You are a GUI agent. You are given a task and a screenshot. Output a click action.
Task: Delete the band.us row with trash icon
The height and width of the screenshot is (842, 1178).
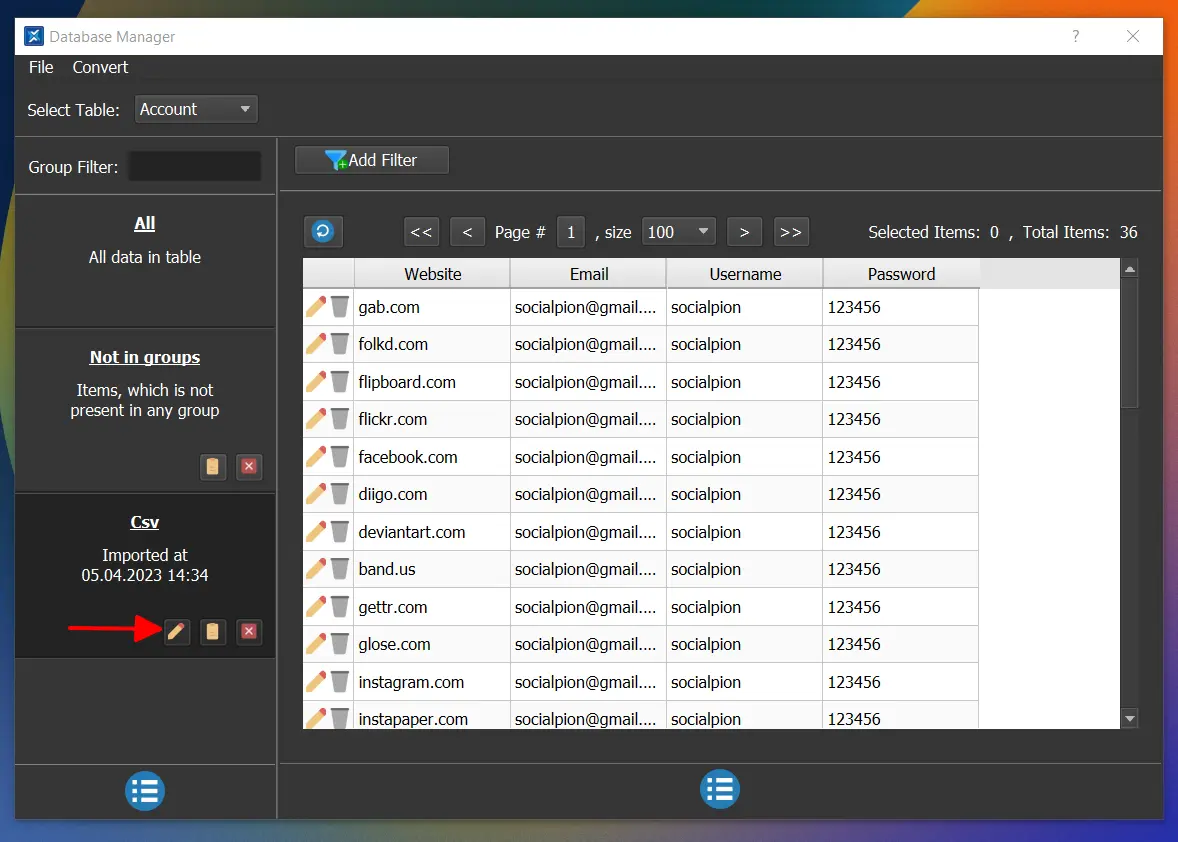point(340,569)
